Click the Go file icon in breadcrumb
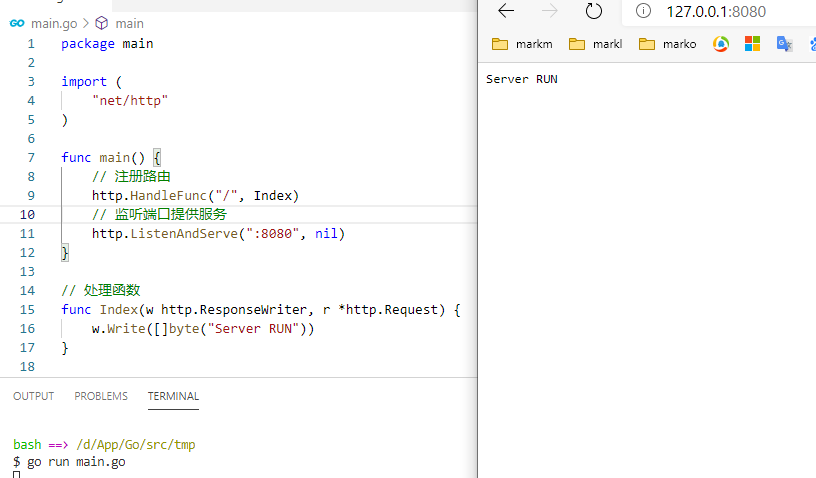The width and height of the screenshot is (816, 478). (x=16, y=23)
